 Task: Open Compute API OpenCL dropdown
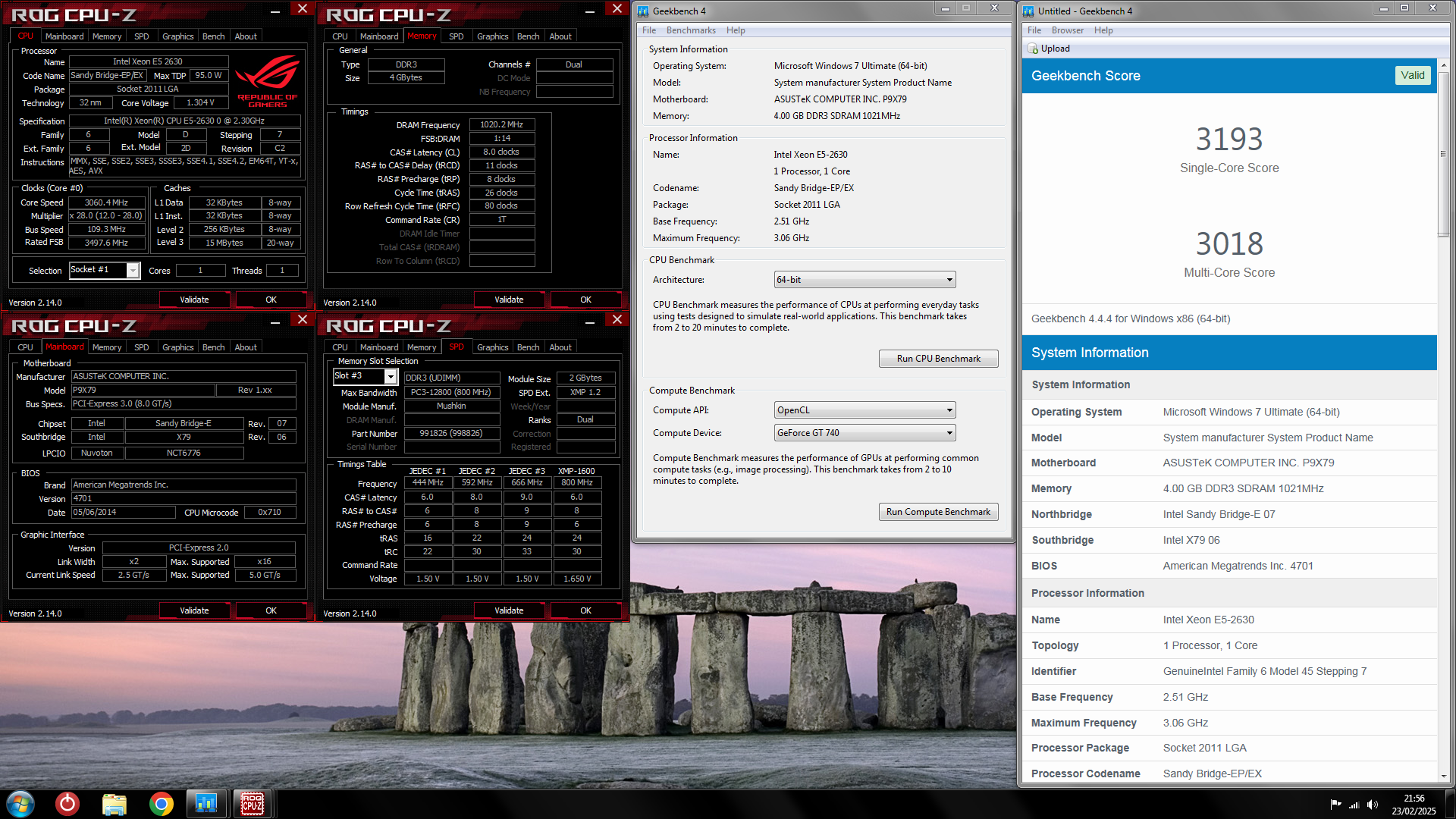point(864,410)
